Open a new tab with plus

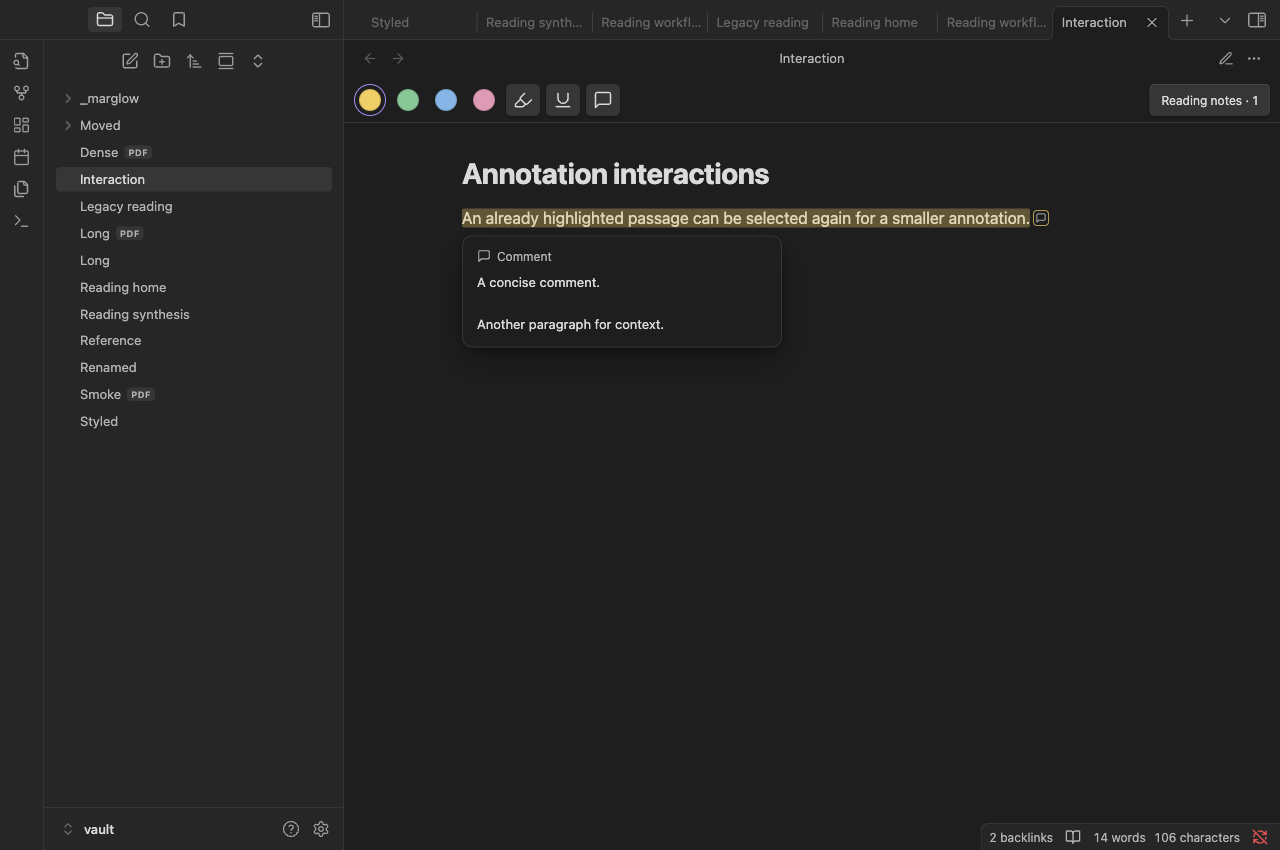pos(1187,20)
